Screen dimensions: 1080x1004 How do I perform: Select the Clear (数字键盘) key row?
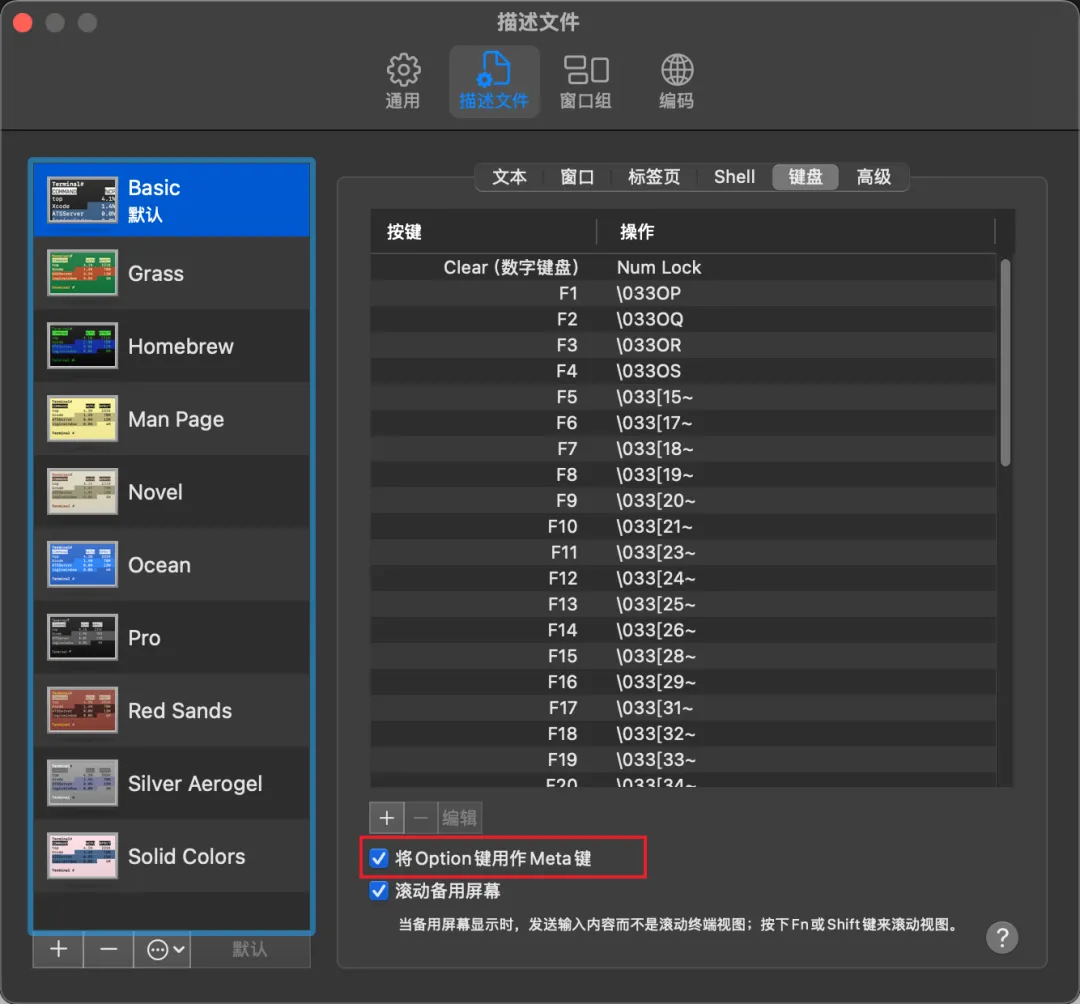[x=683, y=267]
